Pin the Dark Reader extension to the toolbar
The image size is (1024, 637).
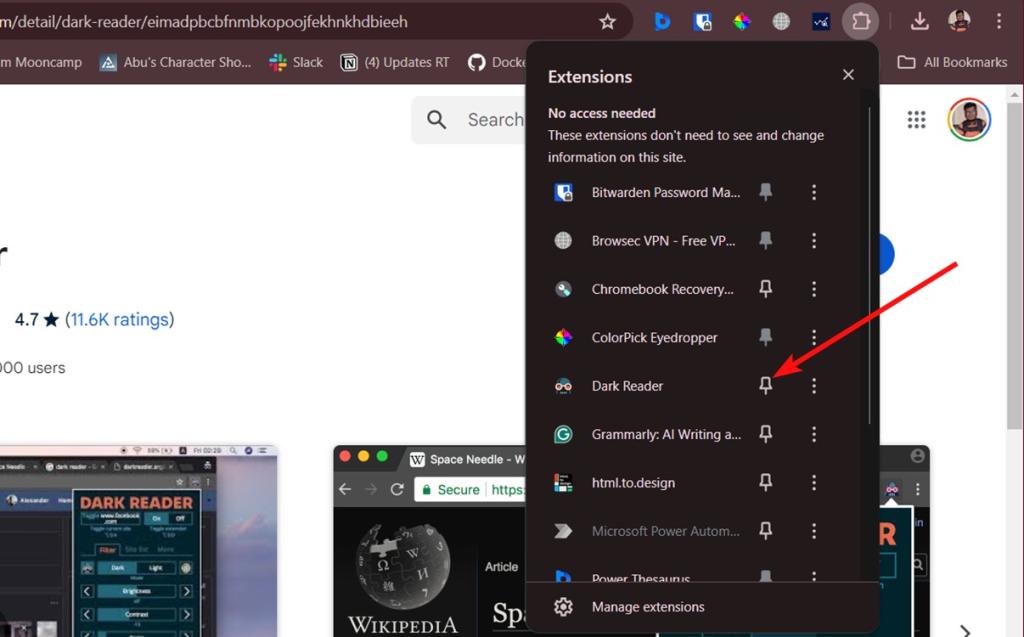pos(766,385)
